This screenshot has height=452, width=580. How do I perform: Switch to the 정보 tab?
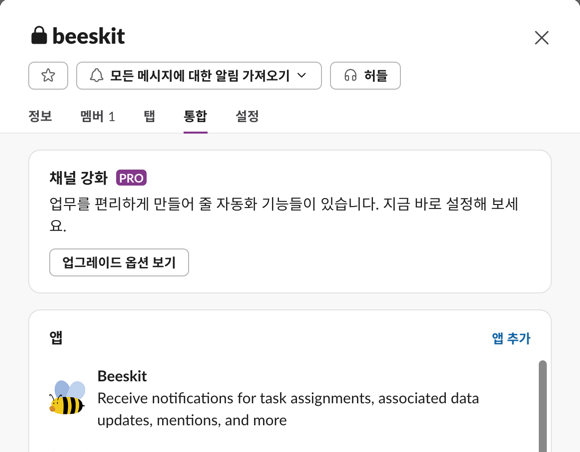coord(40,117)
